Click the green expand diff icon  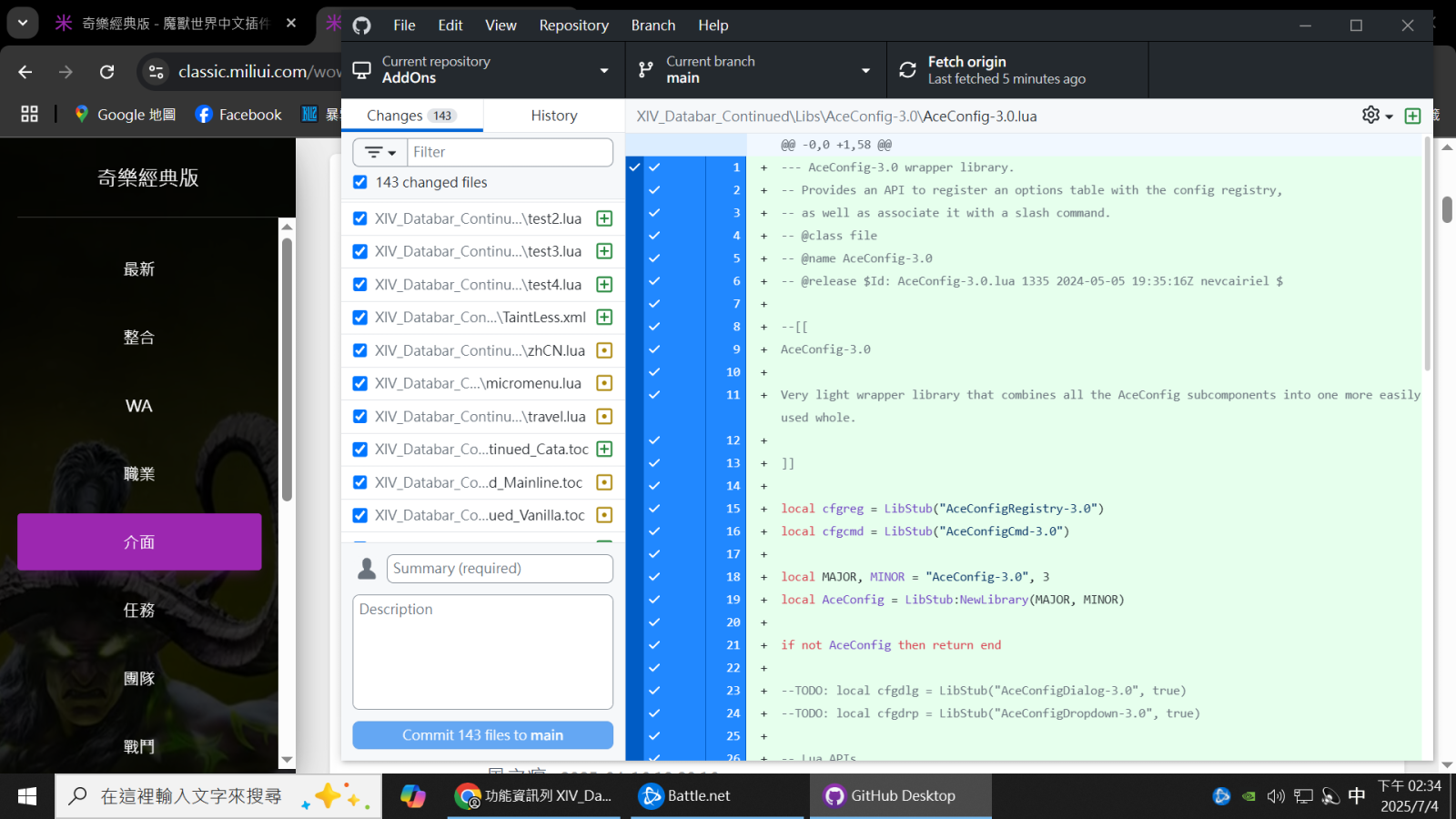click(x=1412, y=116)
